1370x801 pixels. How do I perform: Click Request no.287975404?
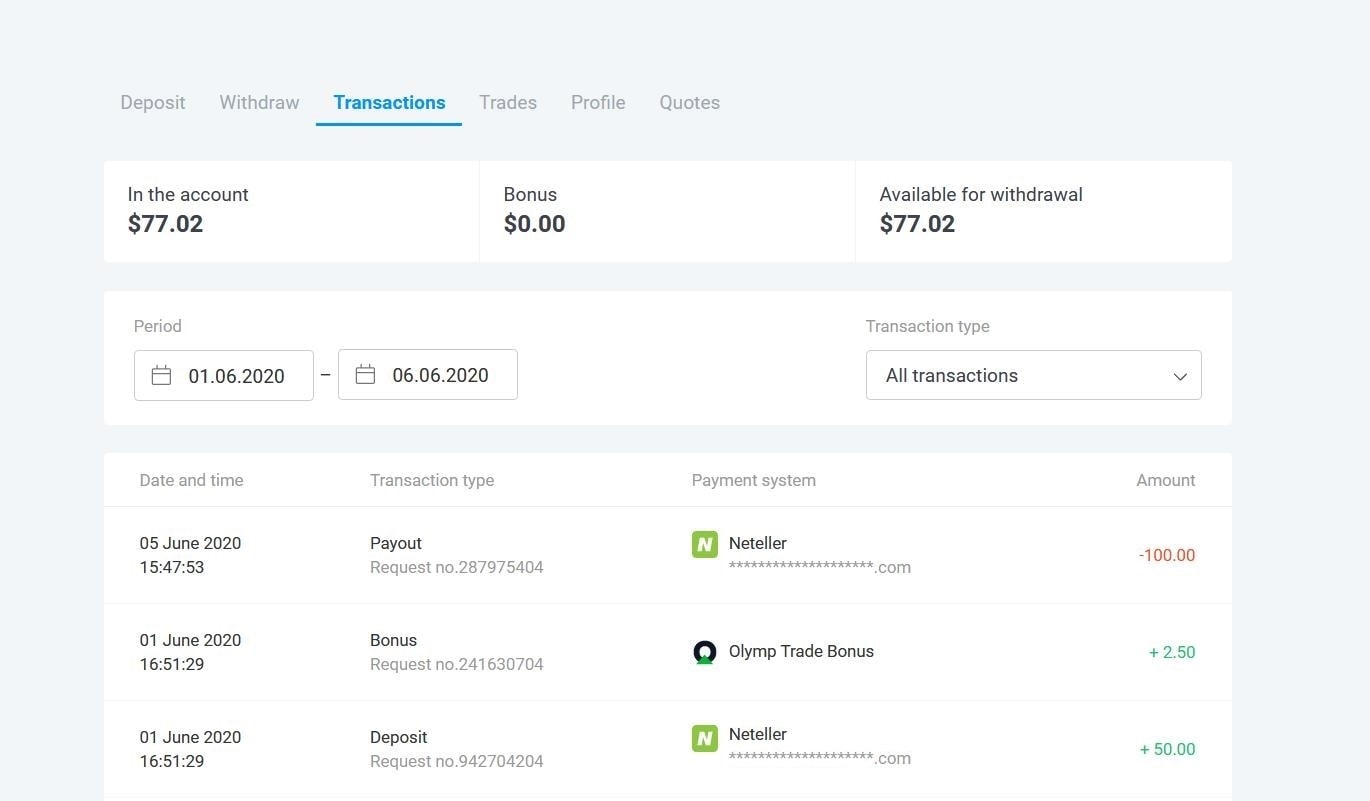coord(457,567)
